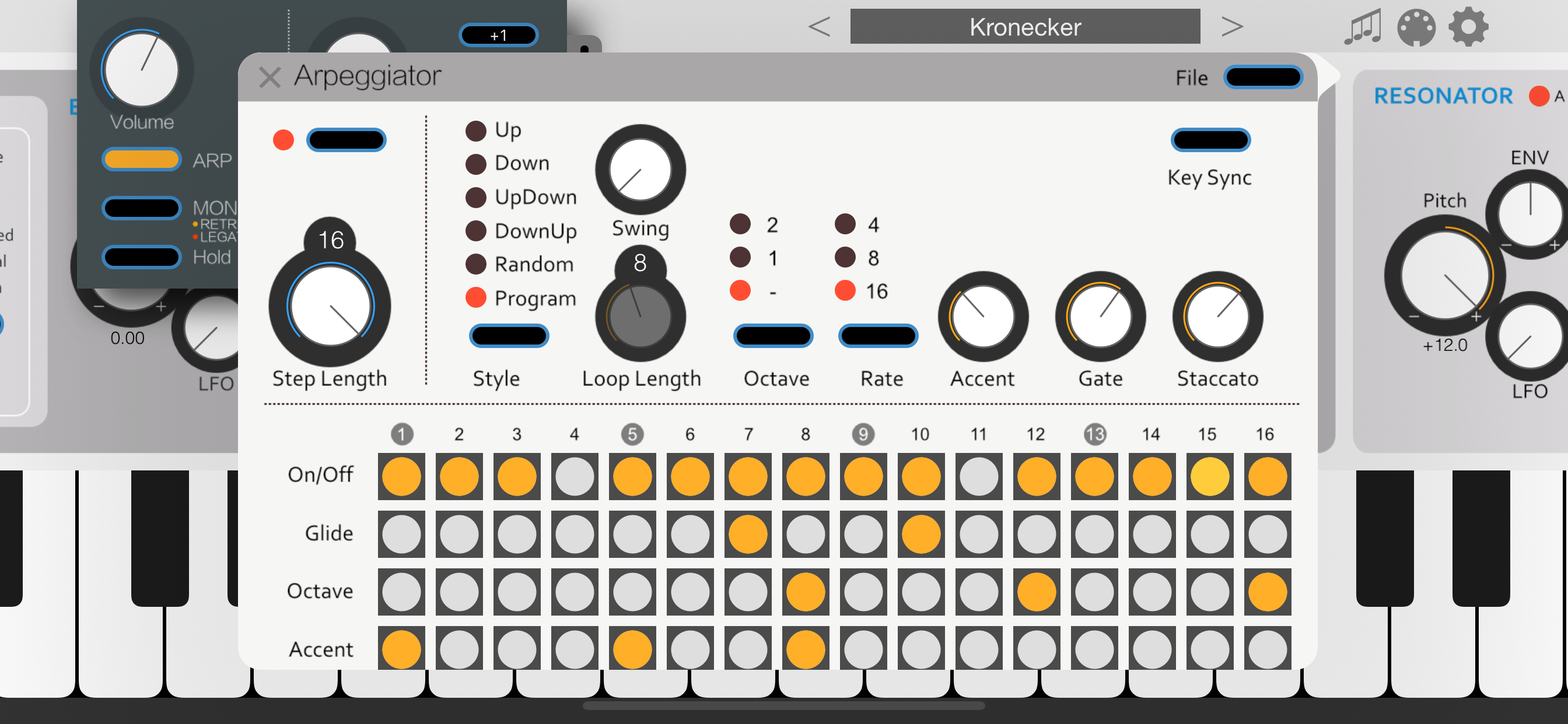Open the Kronecker preset name selector

[x=1024, y=27]
